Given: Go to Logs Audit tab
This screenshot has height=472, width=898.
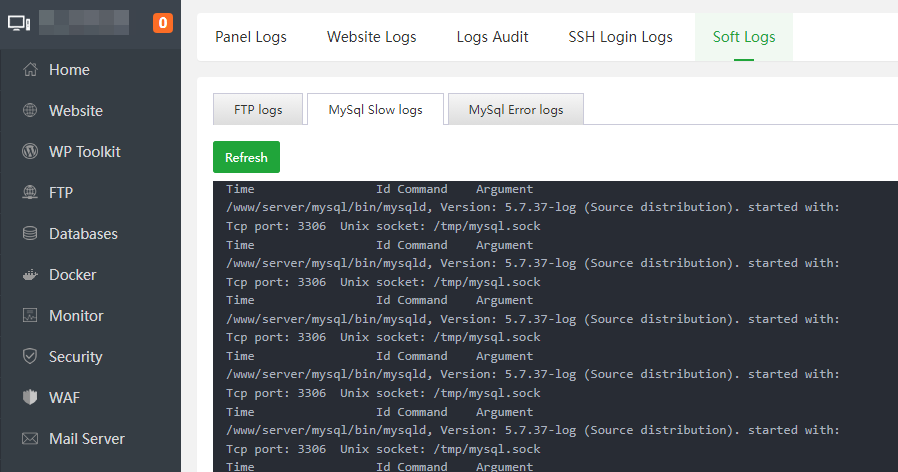Looking at the screenshot, I should (x=492, y=37).
